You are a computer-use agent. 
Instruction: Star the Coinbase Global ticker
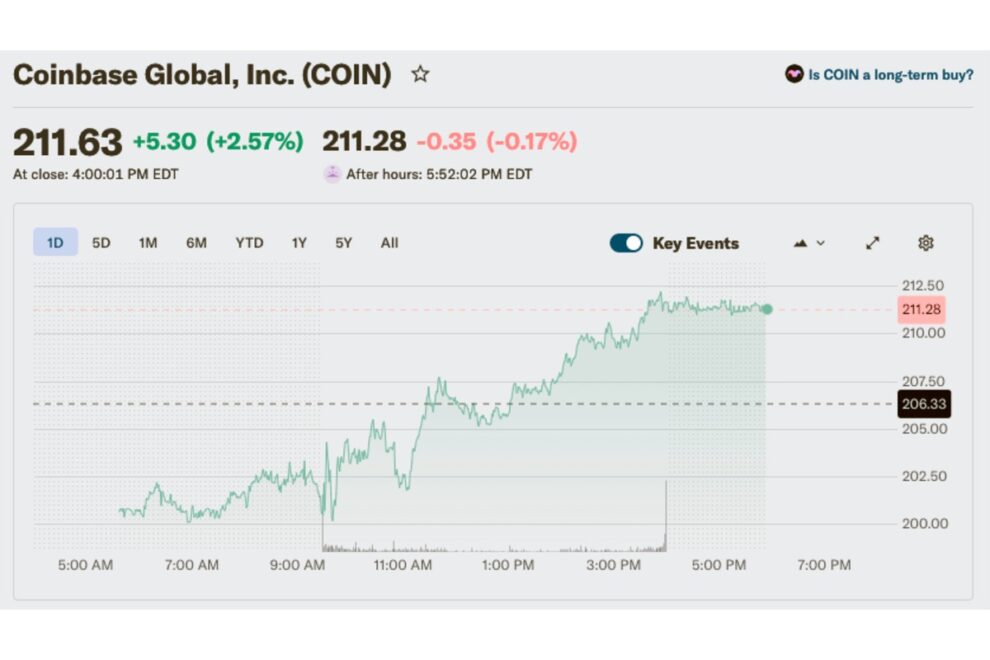[421, 74]
